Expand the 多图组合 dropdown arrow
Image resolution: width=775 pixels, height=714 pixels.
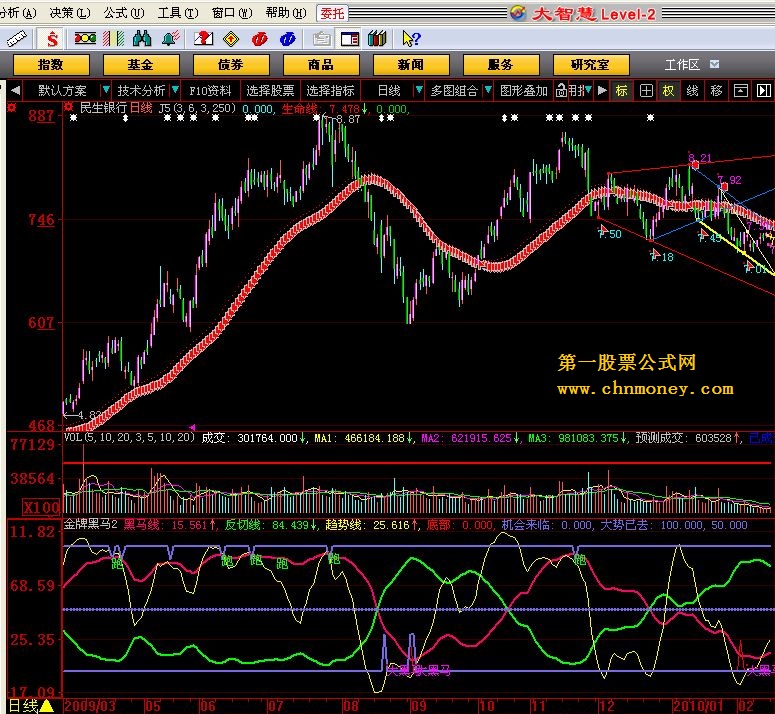[488, 90]
